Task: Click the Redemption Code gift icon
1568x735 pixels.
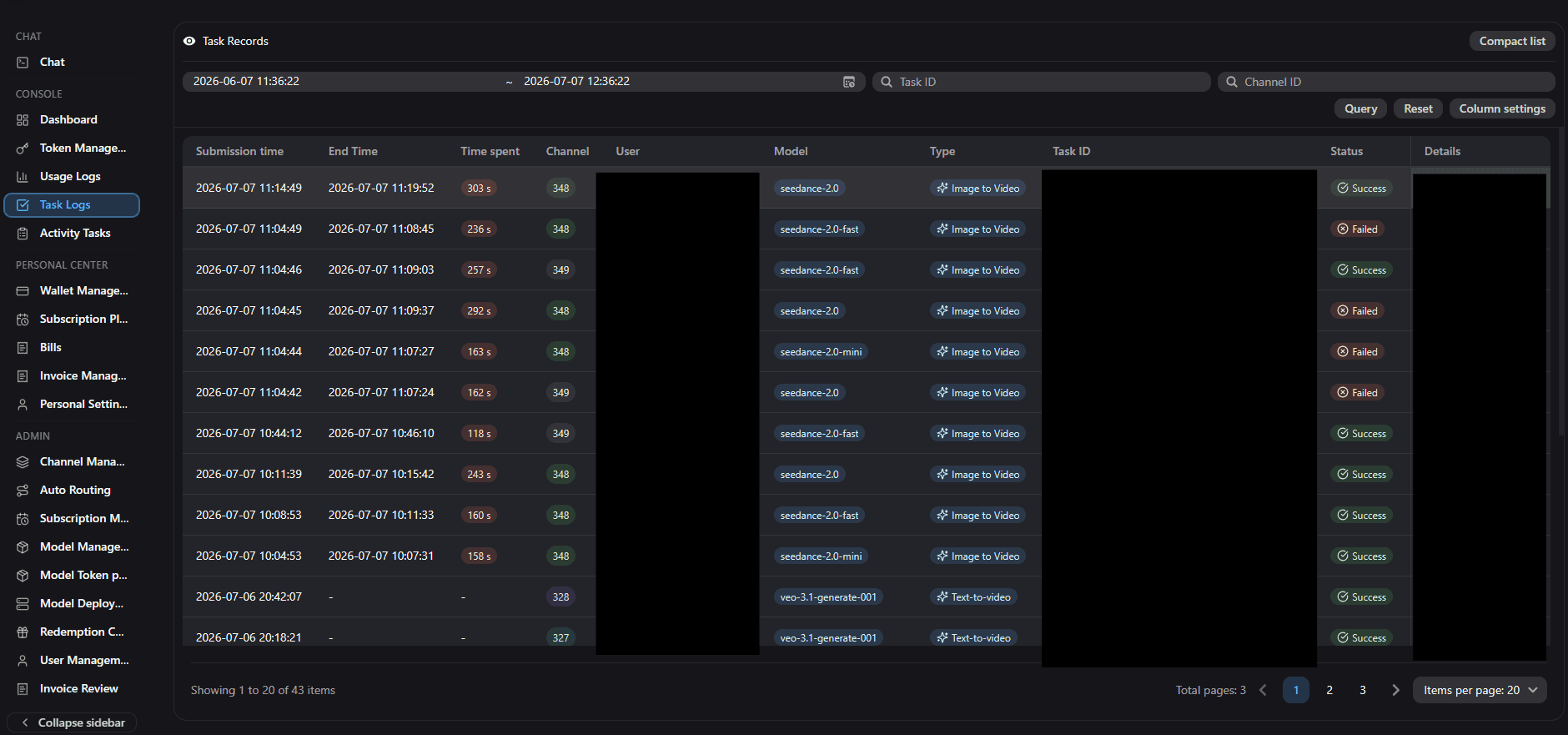Action: click(x=23, y=632)
